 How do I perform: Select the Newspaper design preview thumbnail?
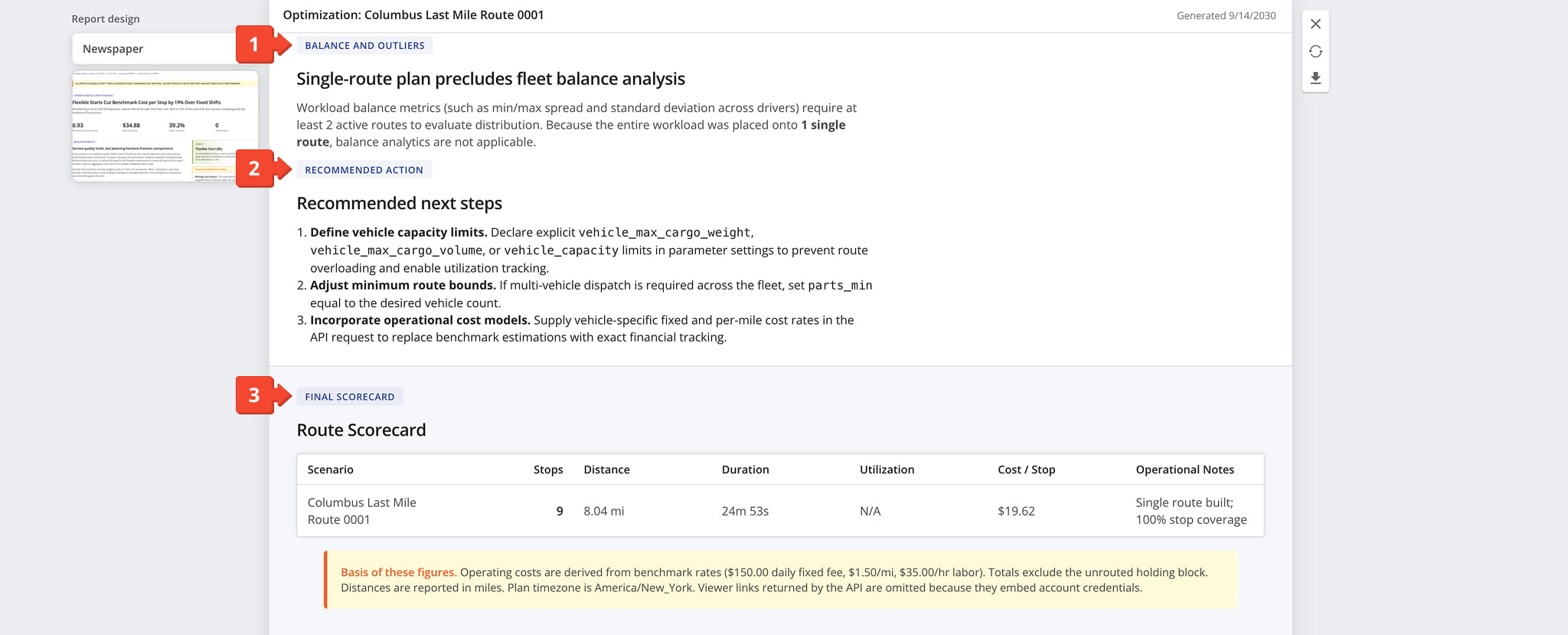[165, 126]
